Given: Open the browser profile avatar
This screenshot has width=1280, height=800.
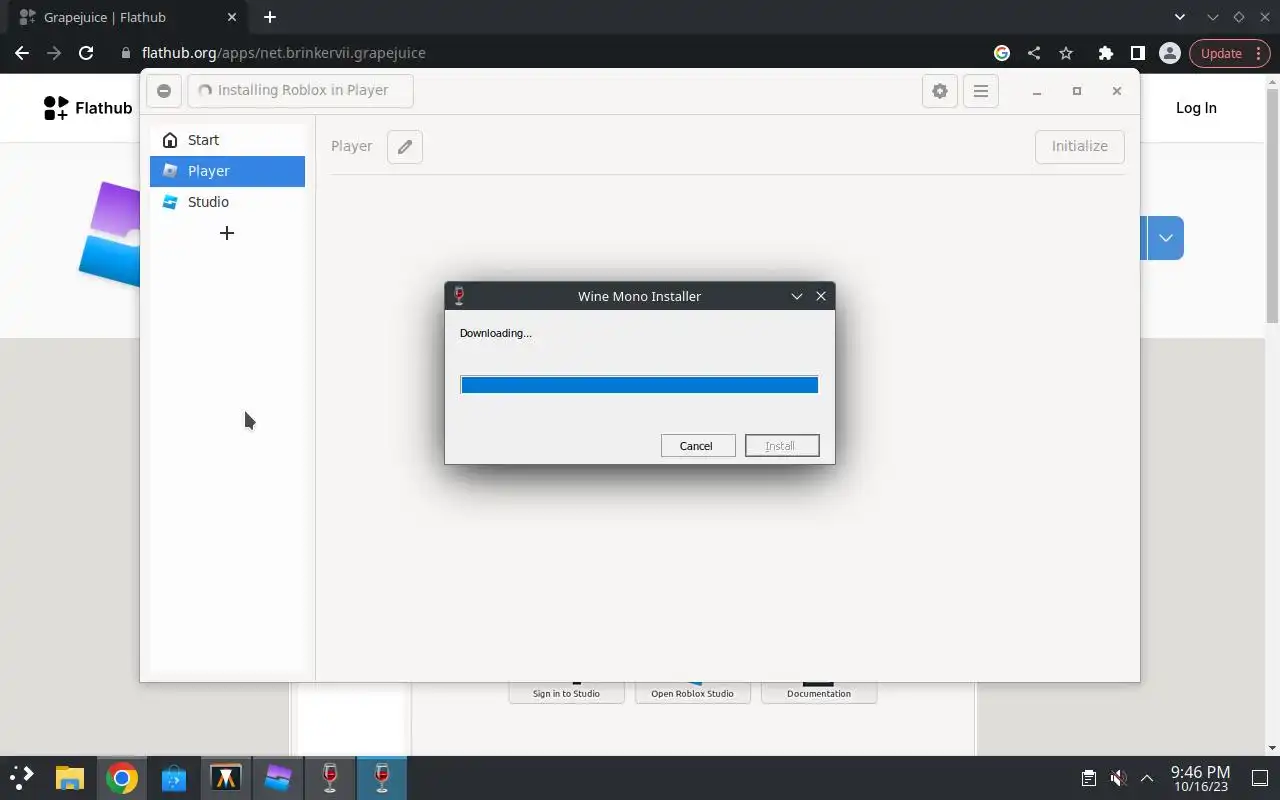Looking at the screenshot, I should pos(1169,53).
